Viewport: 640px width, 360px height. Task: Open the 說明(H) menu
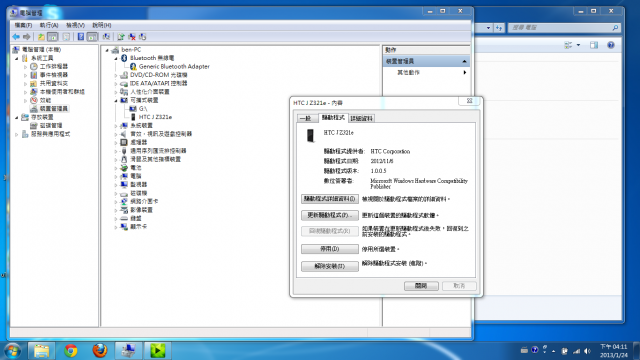[x=102, y=25]
